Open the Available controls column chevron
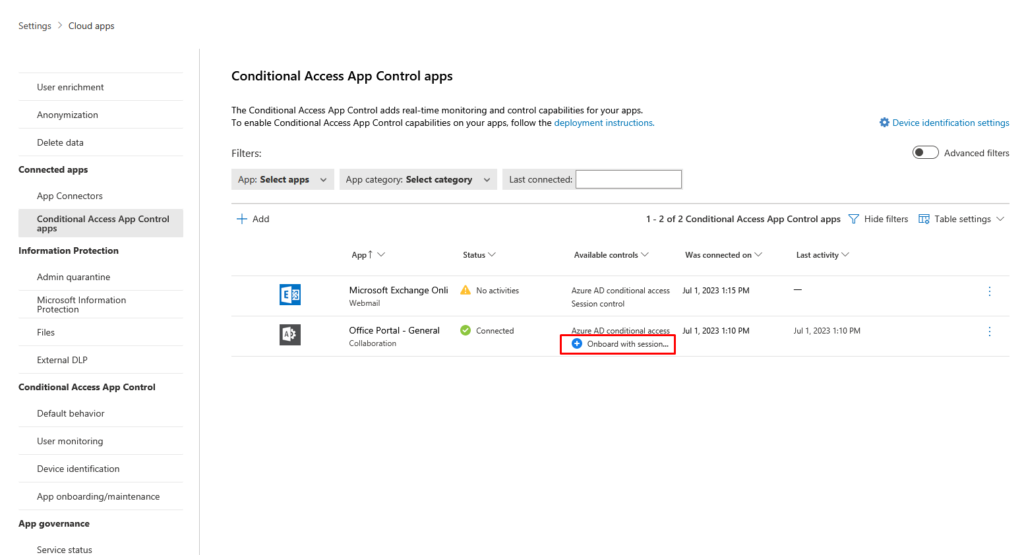This screenshot has width=1024, height=555. (645, 255)
